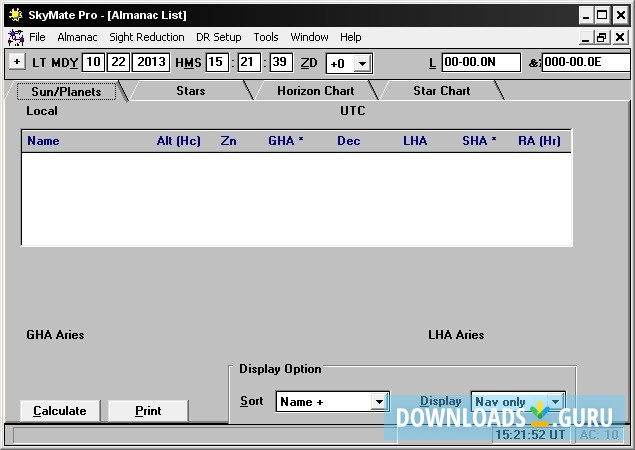The width and height of the screenshot is (635, 450).
Task: Click the LT MDY label
Action: 55,63
